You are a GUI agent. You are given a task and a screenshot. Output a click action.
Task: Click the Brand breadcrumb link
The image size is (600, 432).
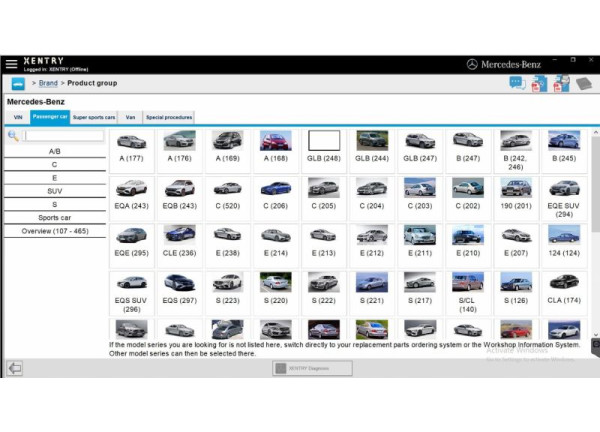click(x=48, y=83)
